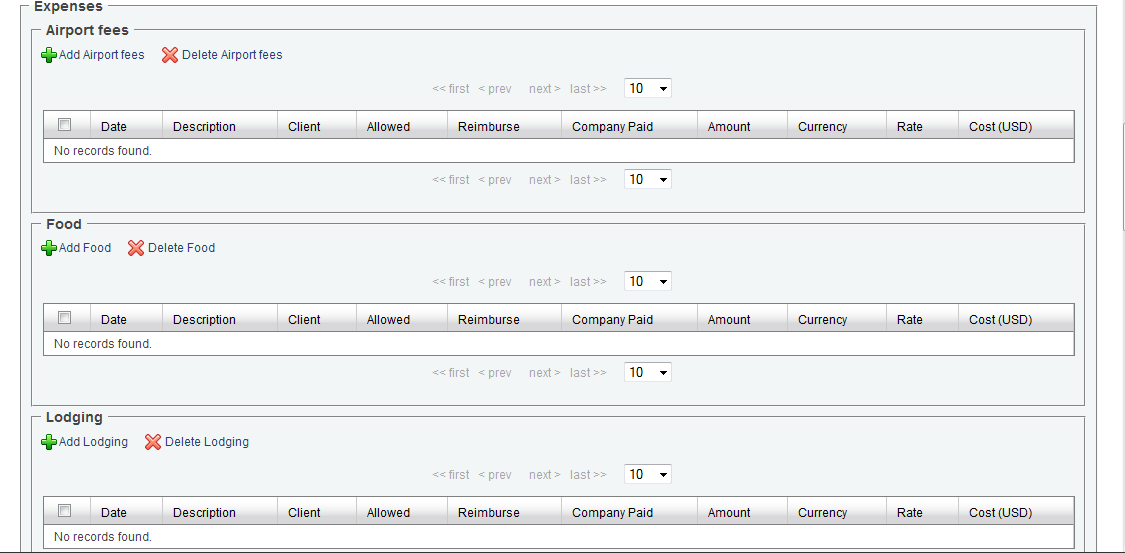Open the page size dropdown above Food table
Screen dimensions: 1125x553
(648, 282)
